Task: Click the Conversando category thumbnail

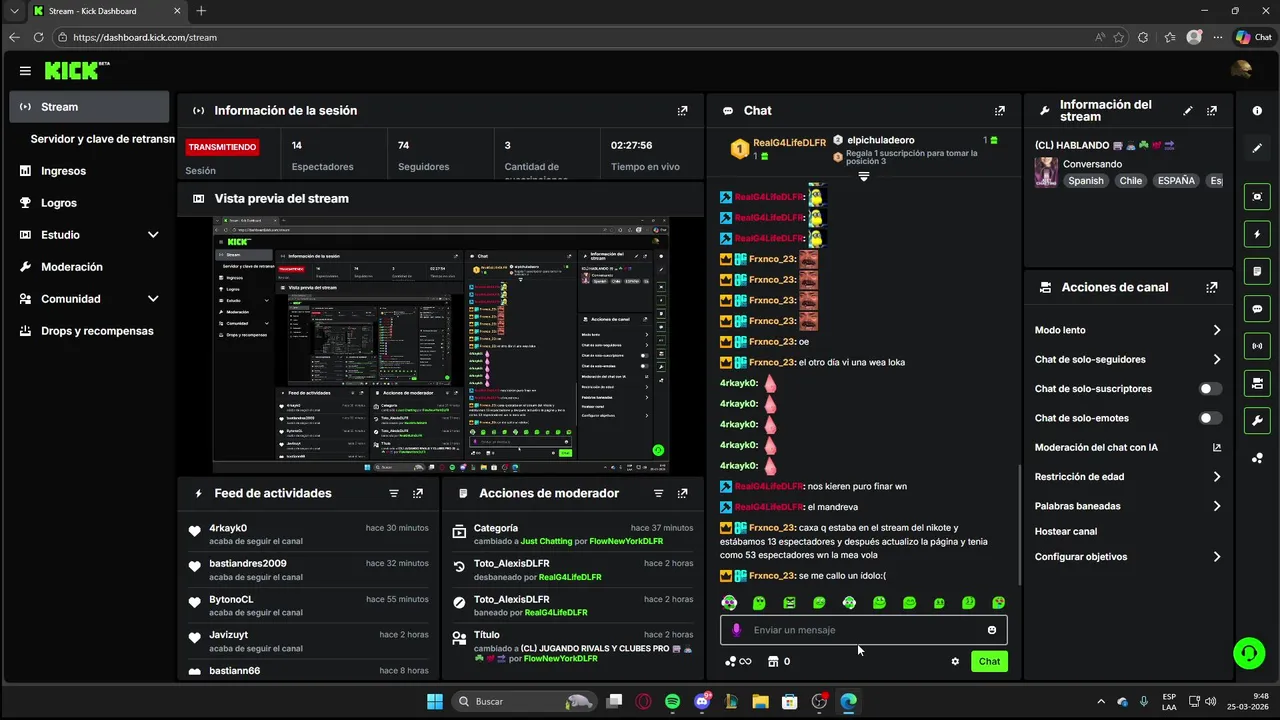Action: pos(1046,172)
